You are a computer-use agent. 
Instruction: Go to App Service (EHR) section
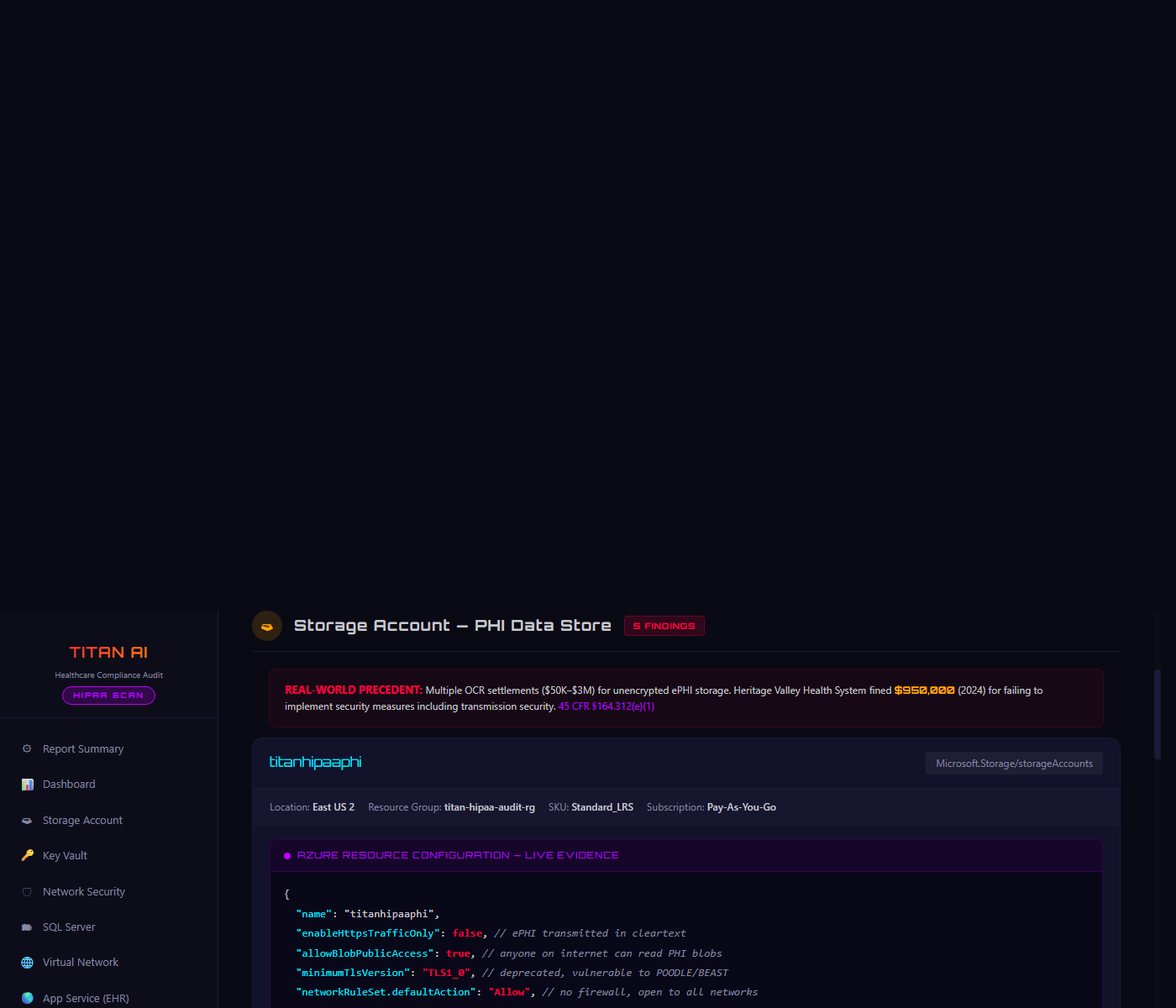point(86,998)
